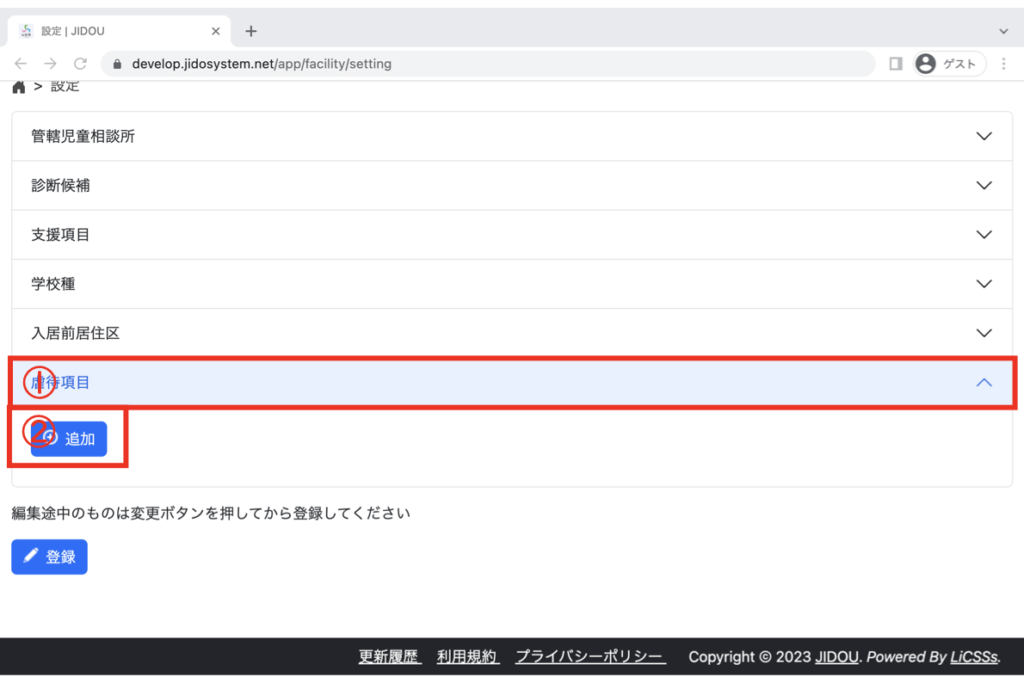1024x683 pixels.
Task: Expand the 診断候補 accordion chevron
Action: pos(984,185)
